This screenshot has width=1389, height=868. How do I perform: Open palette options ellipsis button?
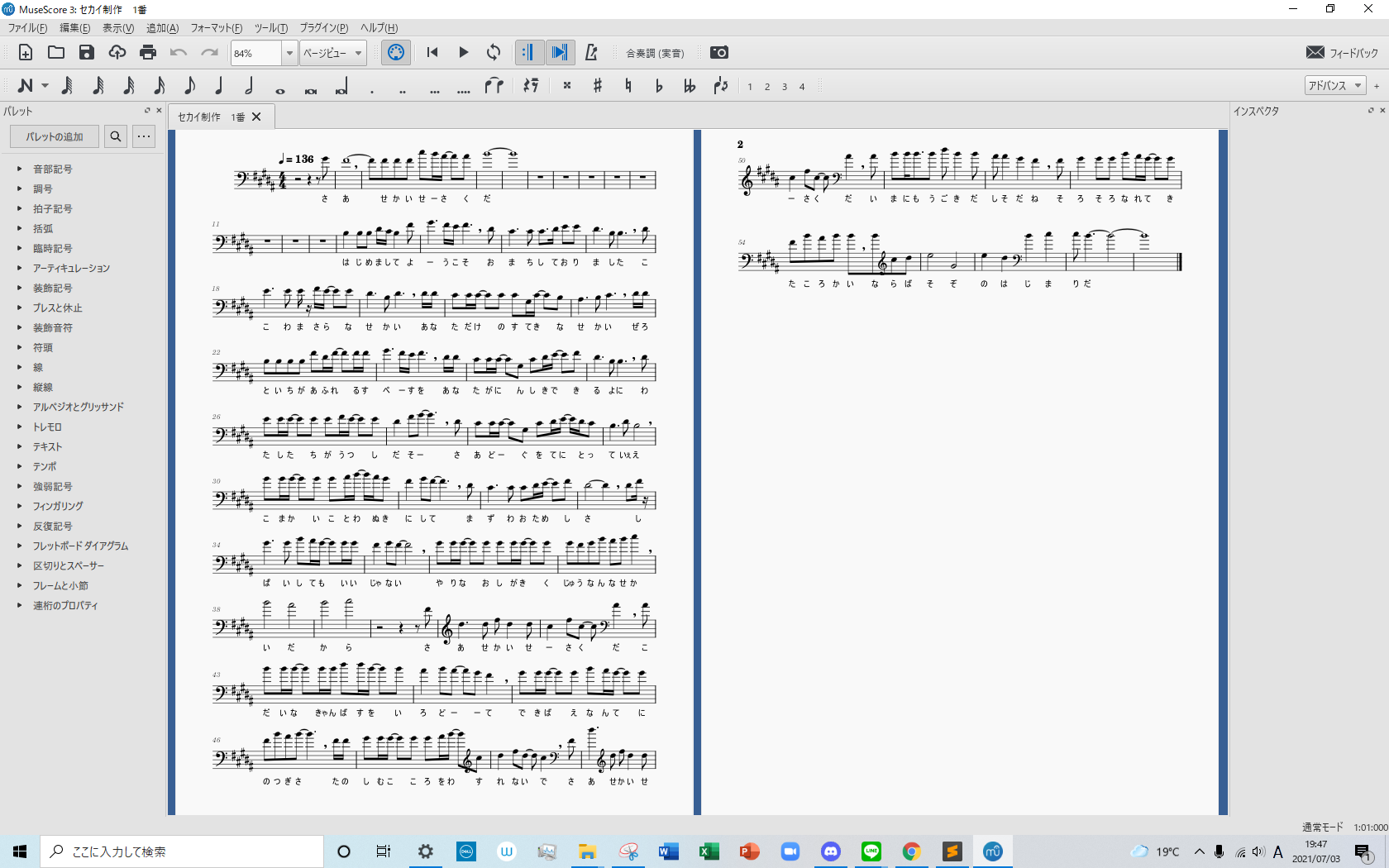point(144,136)
